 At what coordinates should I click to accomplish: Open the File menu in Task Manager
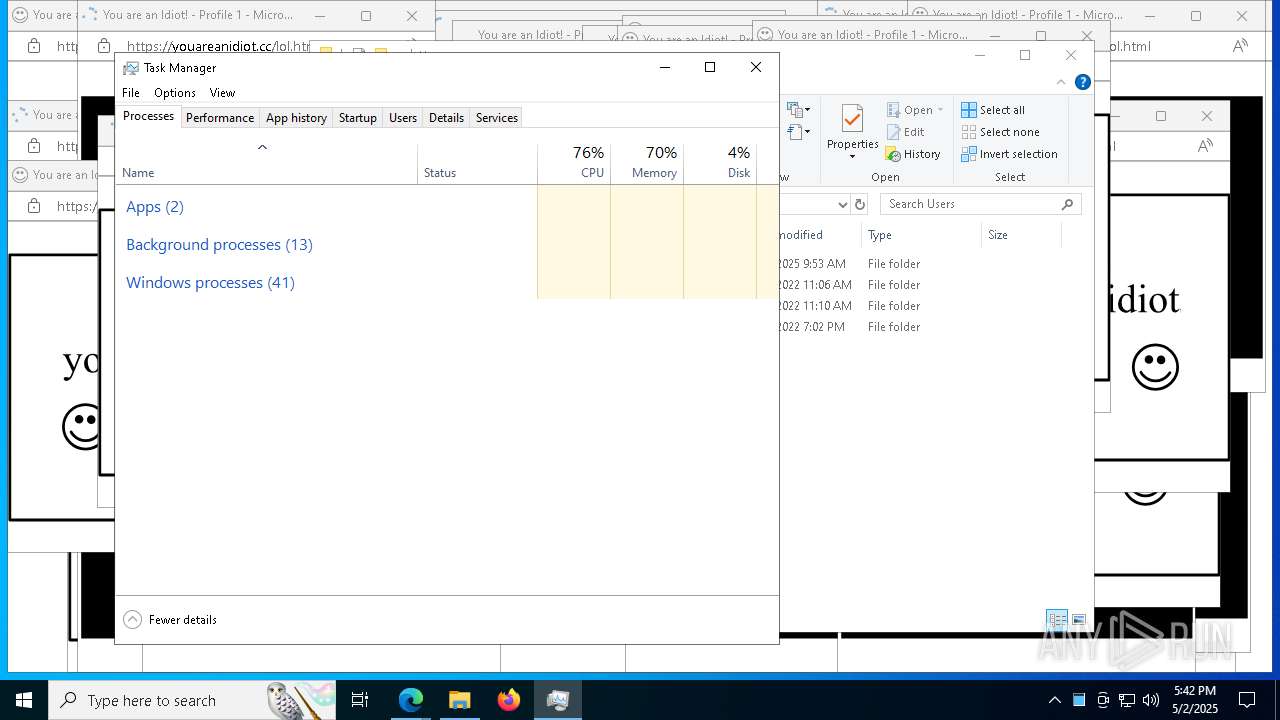(131, 92)
